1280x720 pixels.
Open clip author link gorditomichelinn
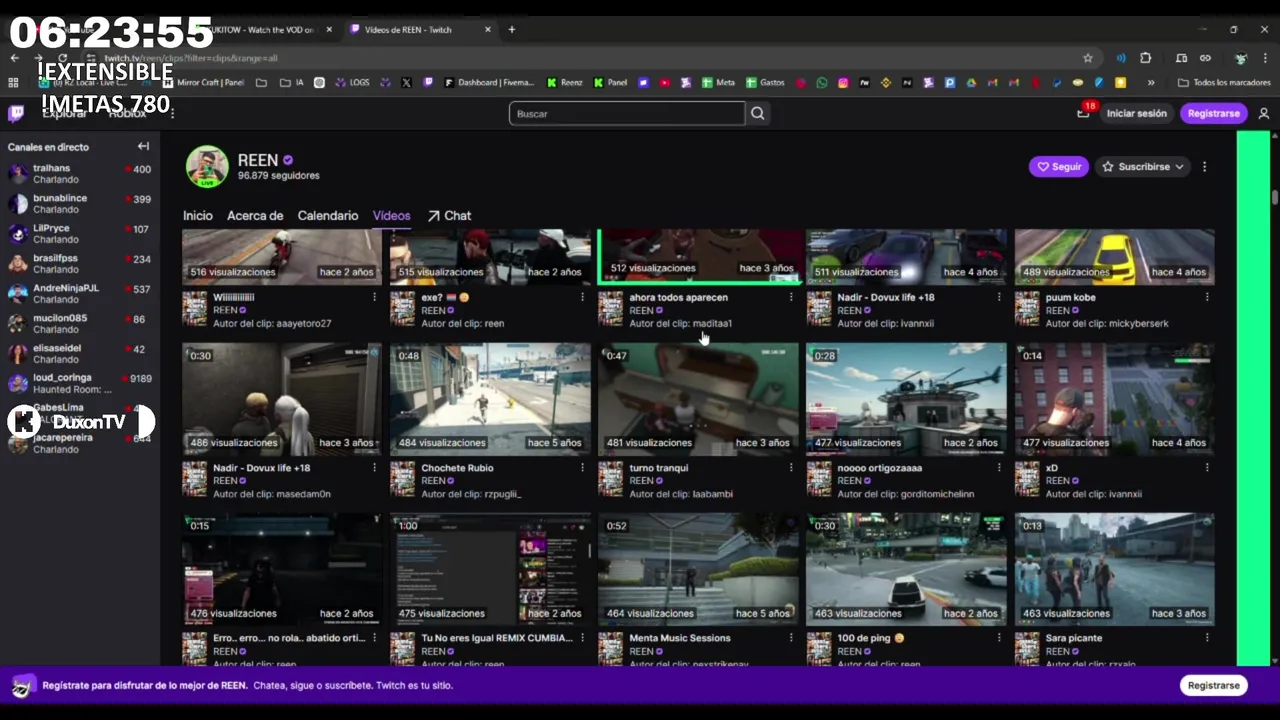pos(933,494)
